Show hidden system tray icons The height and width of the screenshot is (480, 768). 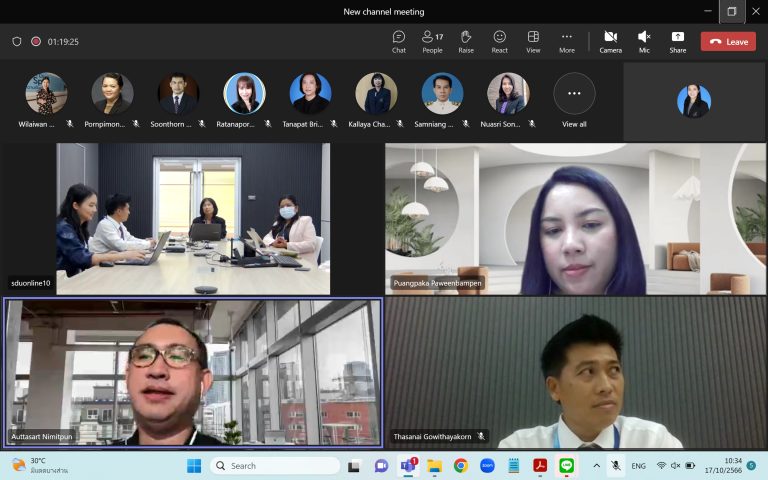coord(597,466)
